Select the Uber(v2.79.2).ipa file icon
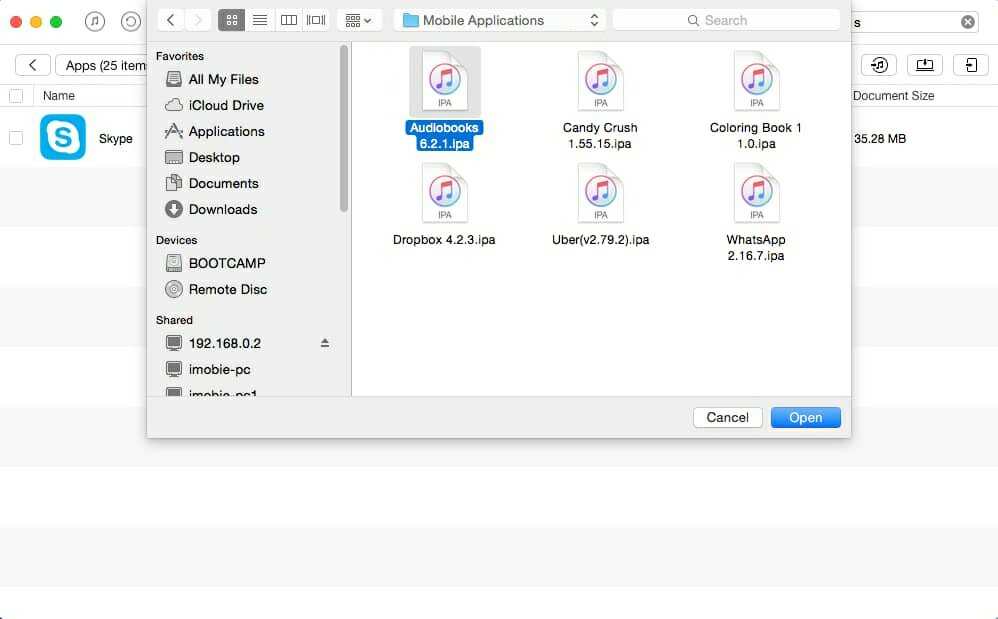 (600, 193)
